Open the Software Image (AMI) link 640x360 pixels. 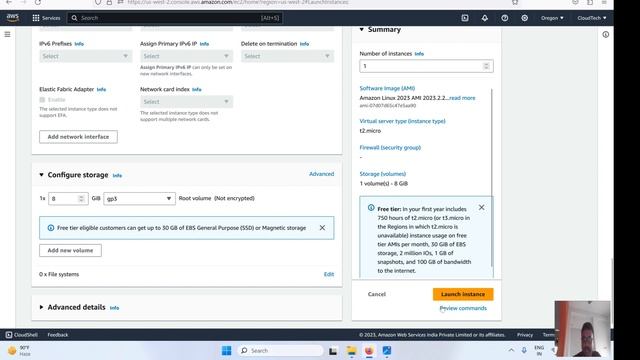[387, 88]
